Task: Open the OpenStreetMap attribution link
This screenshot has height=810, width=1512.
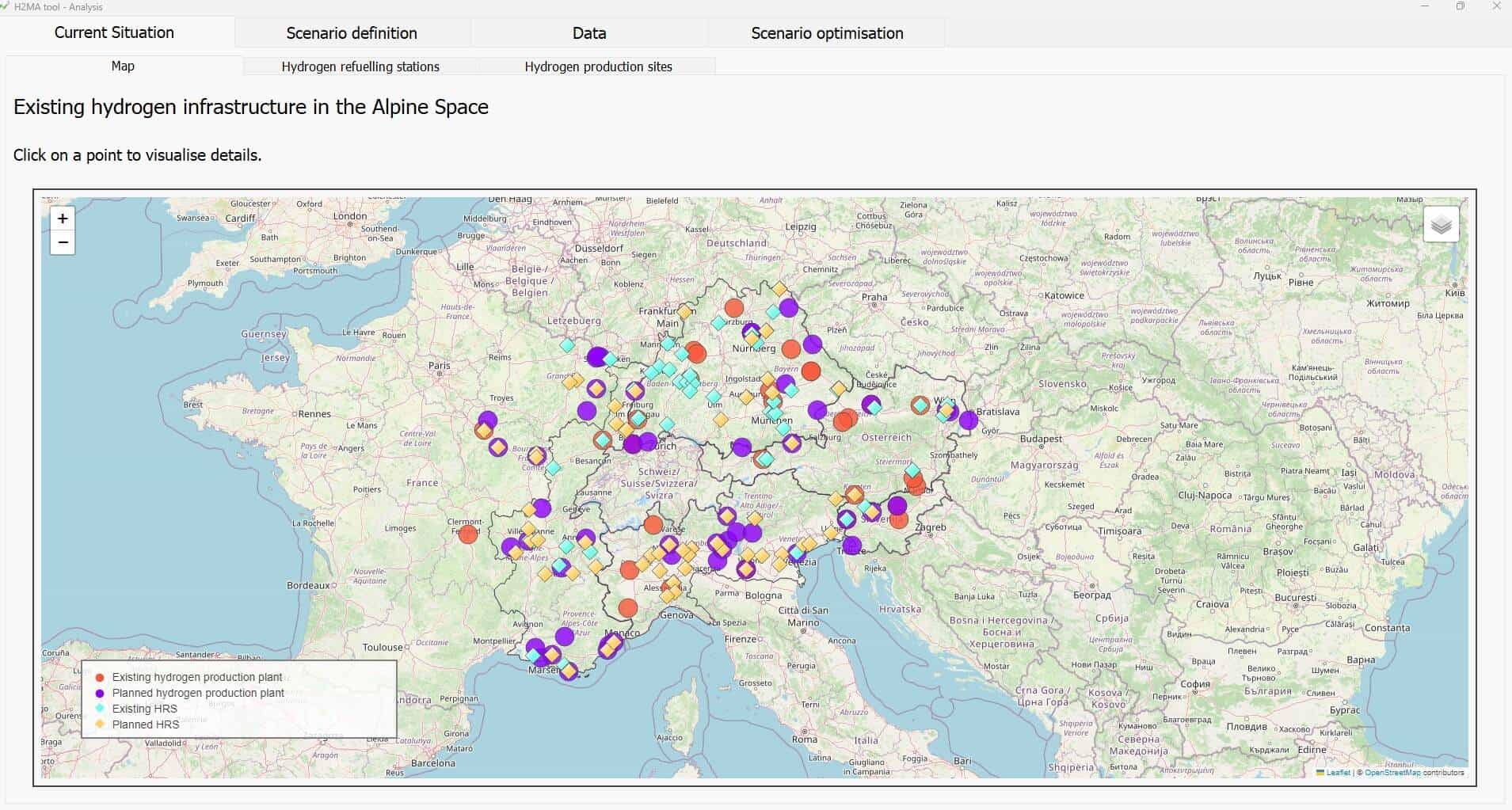Action: [1392, 773]
